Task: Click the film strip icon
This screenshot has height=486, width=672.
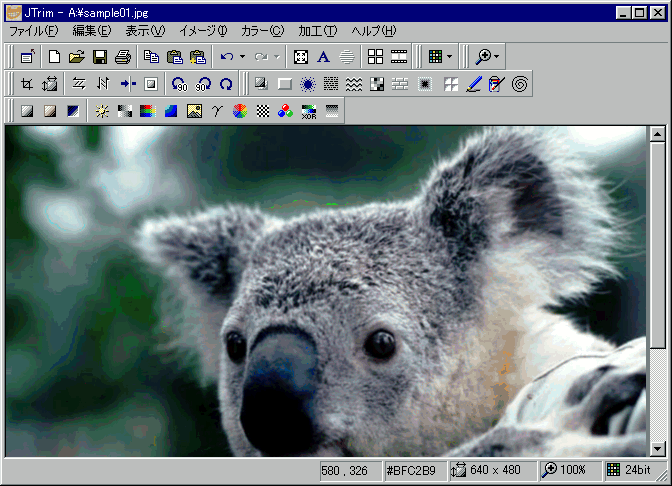Action: (x=399, y=57)
